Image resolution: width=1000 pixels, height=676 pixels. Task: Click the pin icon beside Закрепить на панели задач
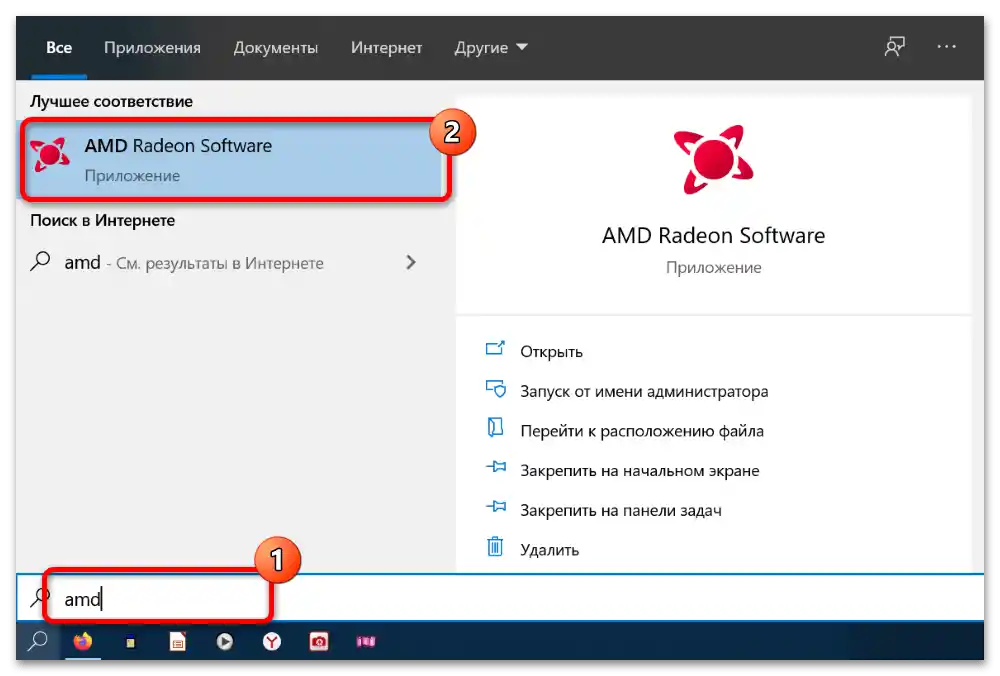click(496, 506)
